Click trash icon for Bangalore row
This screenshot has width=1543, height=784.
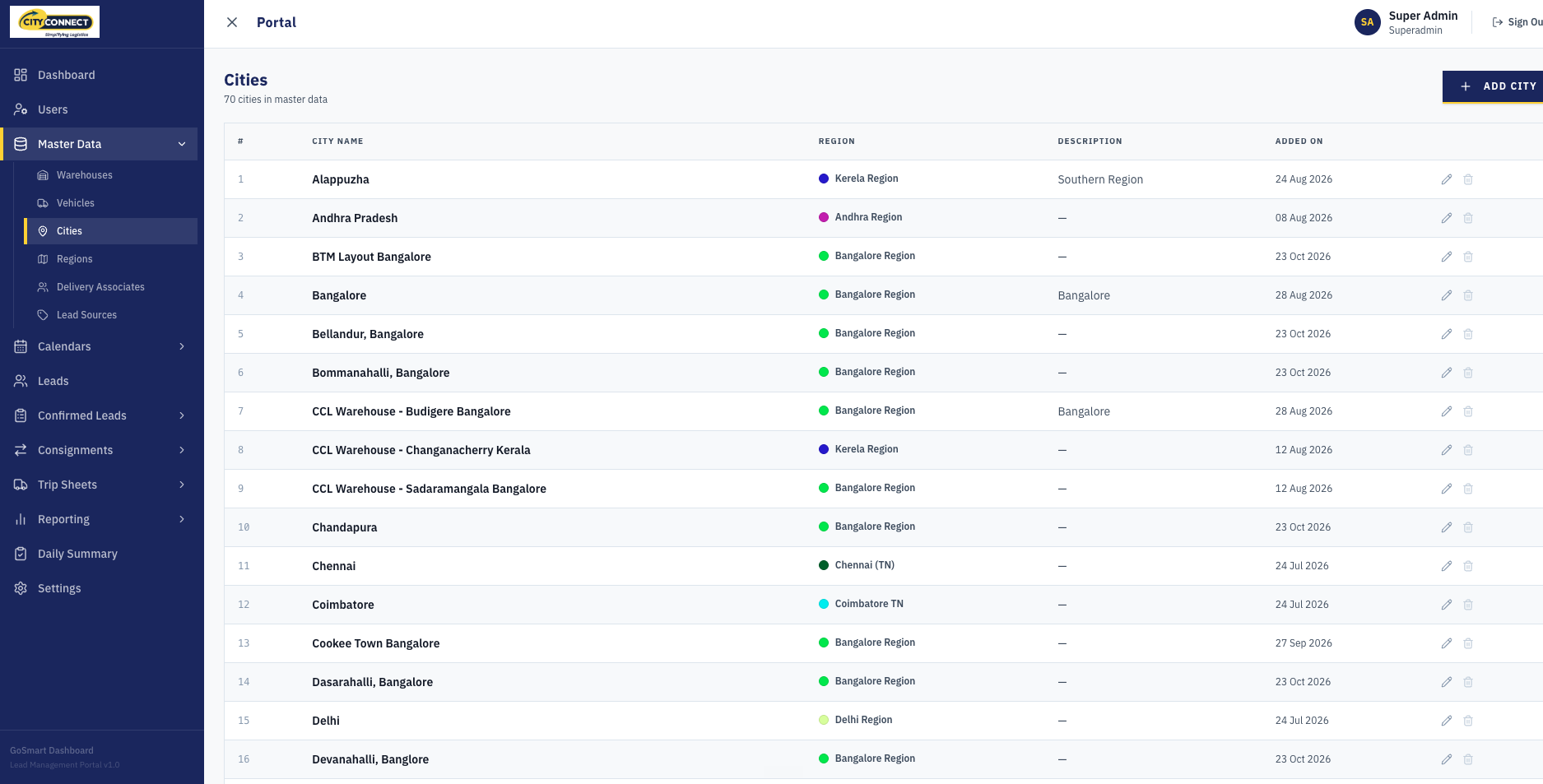1468,295
